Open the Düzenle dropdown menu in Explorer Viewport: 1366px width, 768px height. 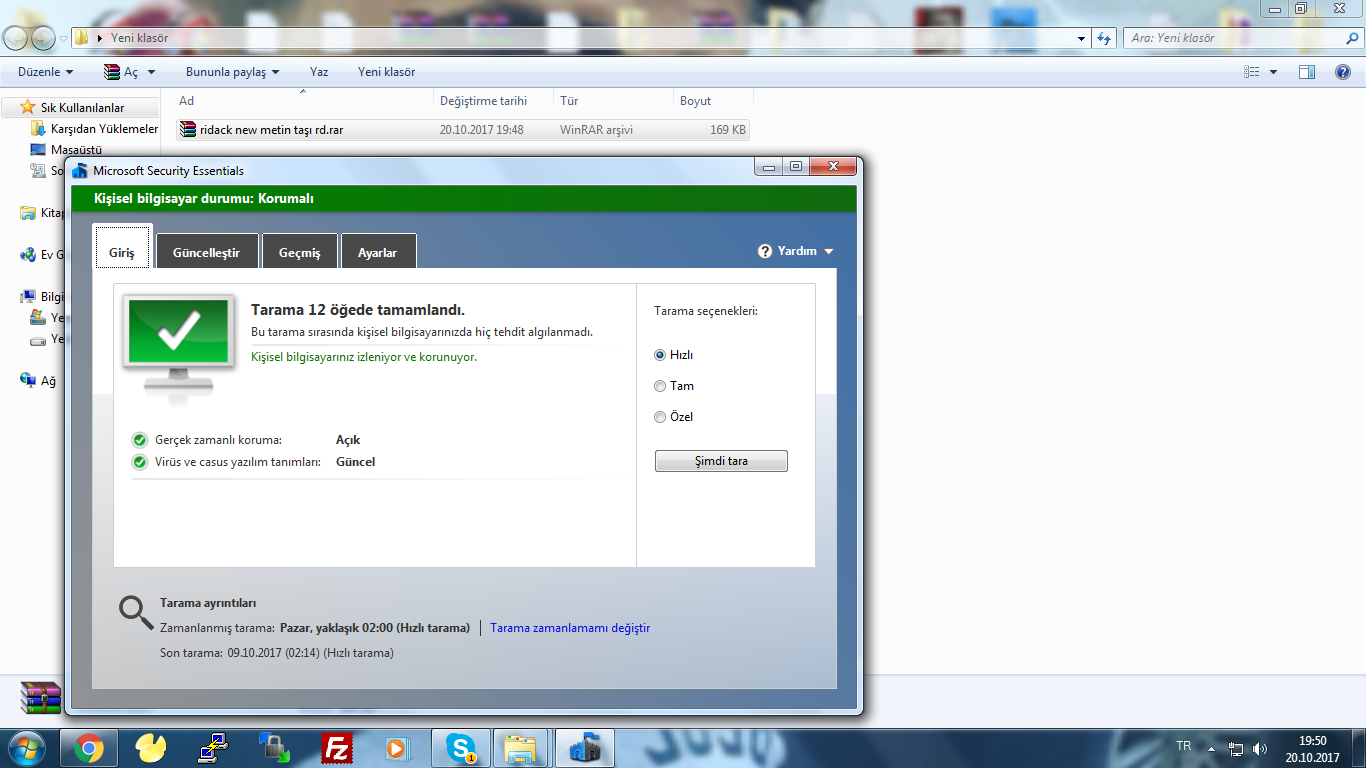pyautogui.click(x=45, y=72)
